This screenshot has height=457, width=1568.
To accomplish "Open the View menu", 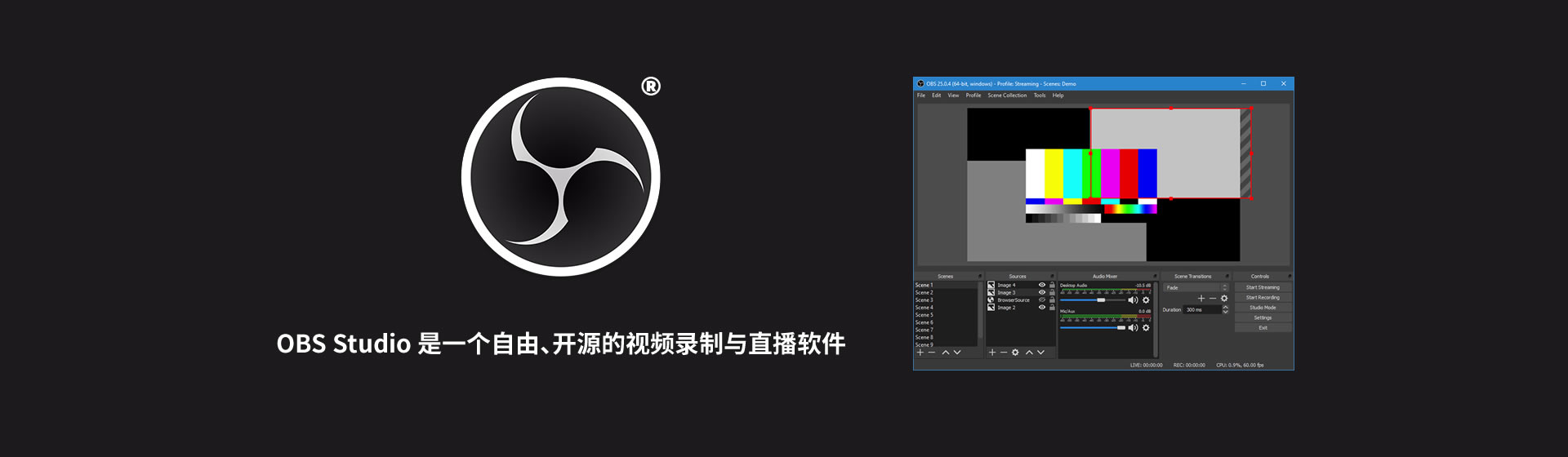I will (x=953, y=95).
